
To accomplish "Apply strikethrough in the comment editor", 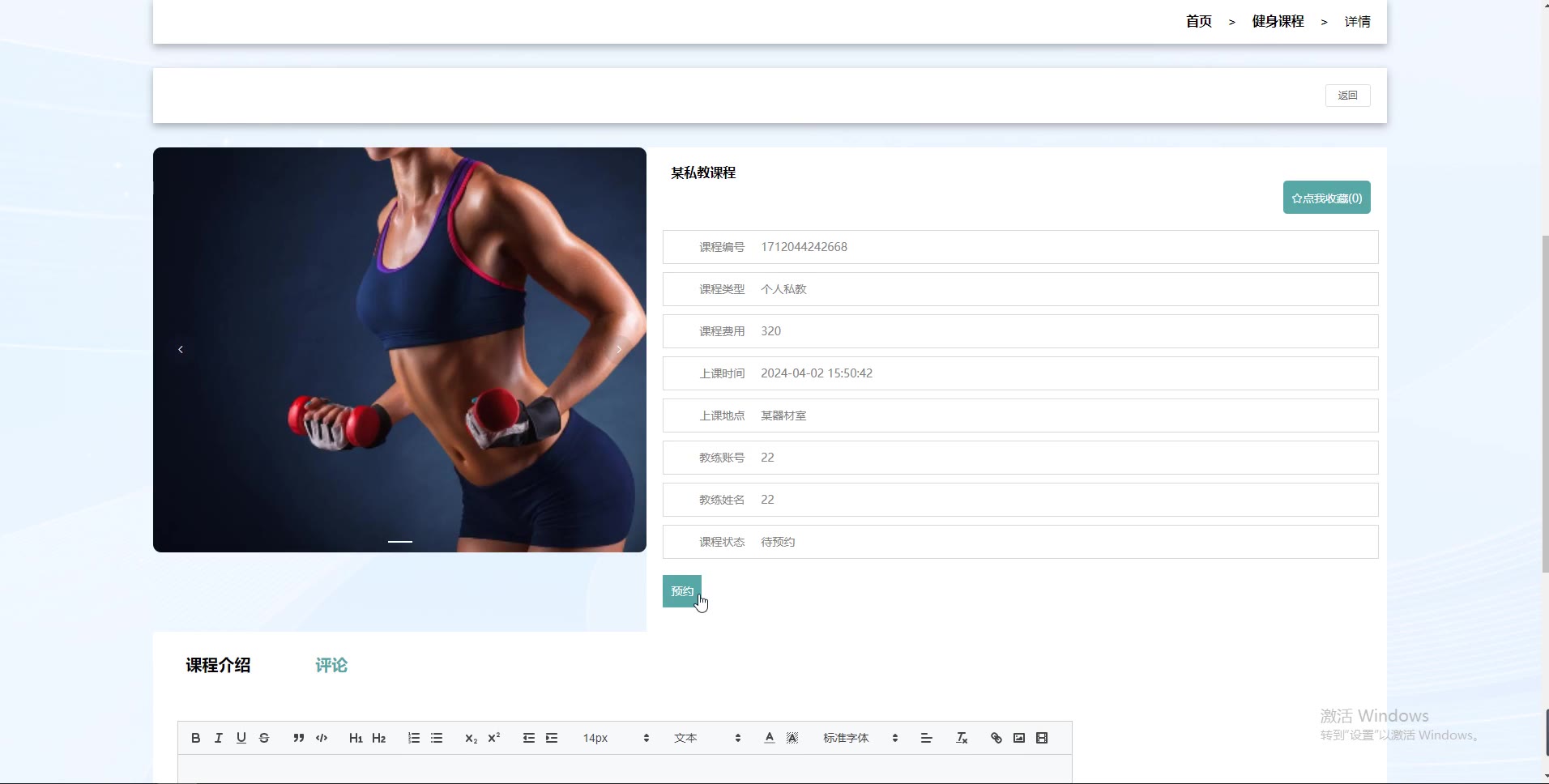I will pos(263,738).
